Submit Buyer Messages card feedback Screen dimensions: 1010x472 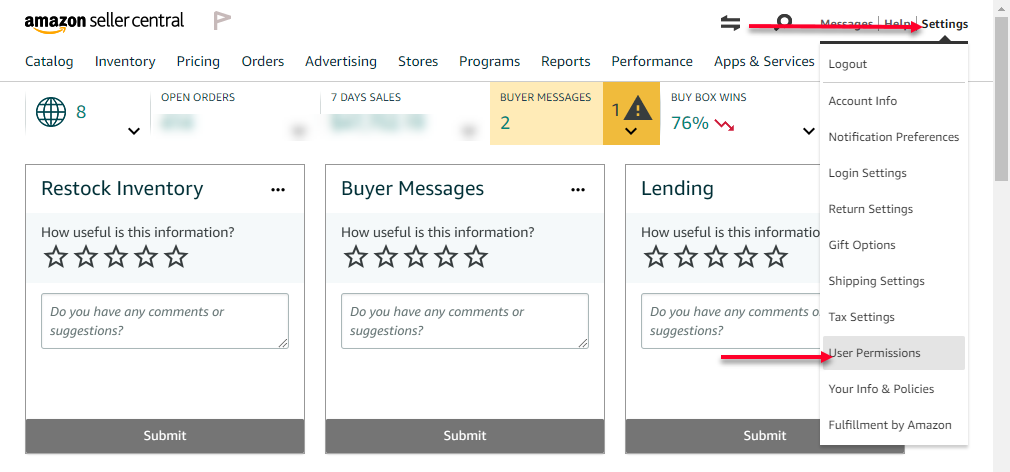tap(464, 436)
